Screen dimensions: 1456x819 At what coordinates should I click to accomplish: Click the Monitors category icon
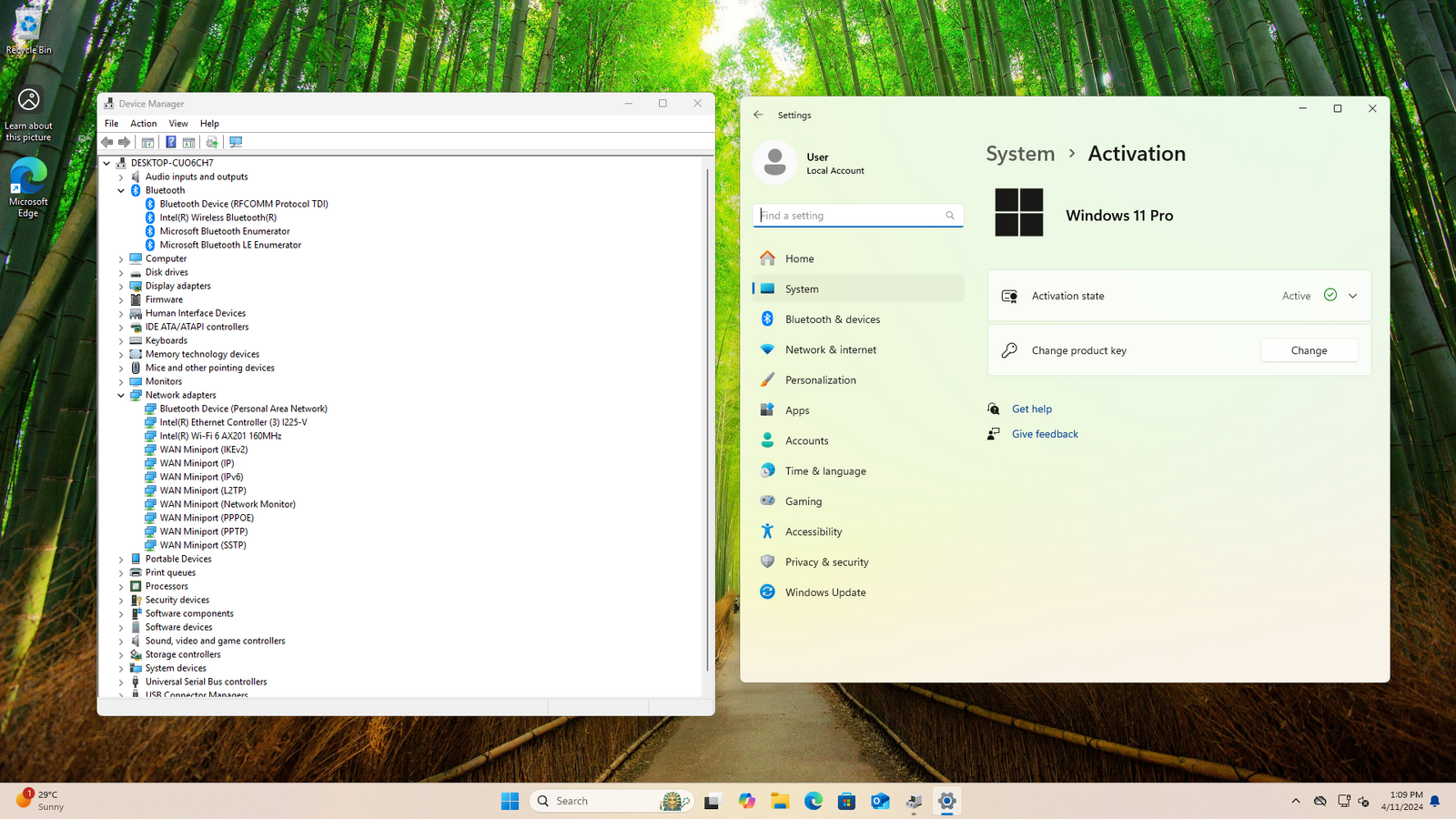coord(136,381)
